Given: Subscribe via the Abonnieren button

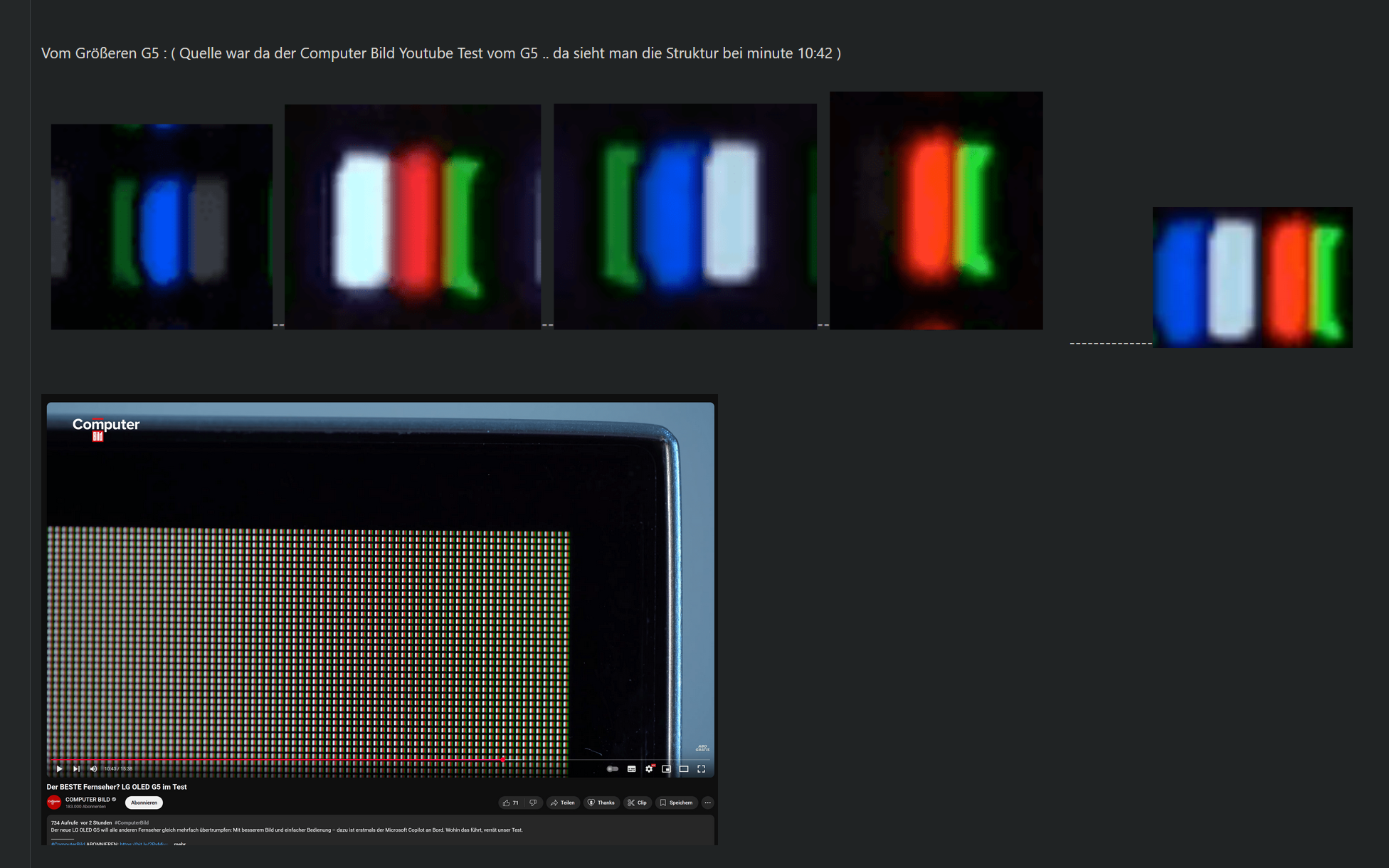Looking at the screenshot, I should [x=144, y=803].
